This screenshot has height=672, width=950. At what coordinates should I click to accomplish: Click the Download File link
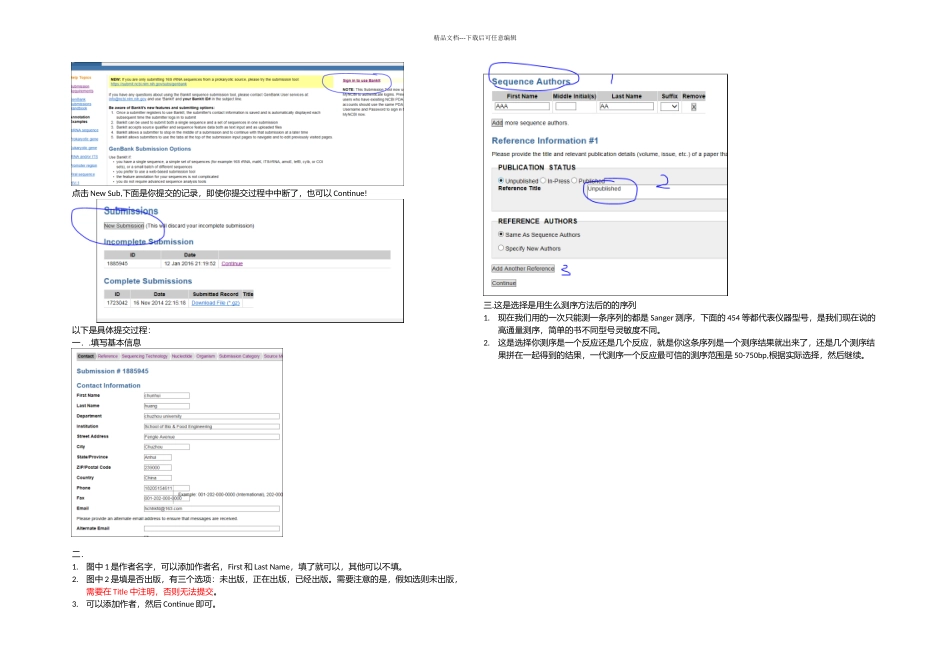pyautogui.click(x=215, y=302)
